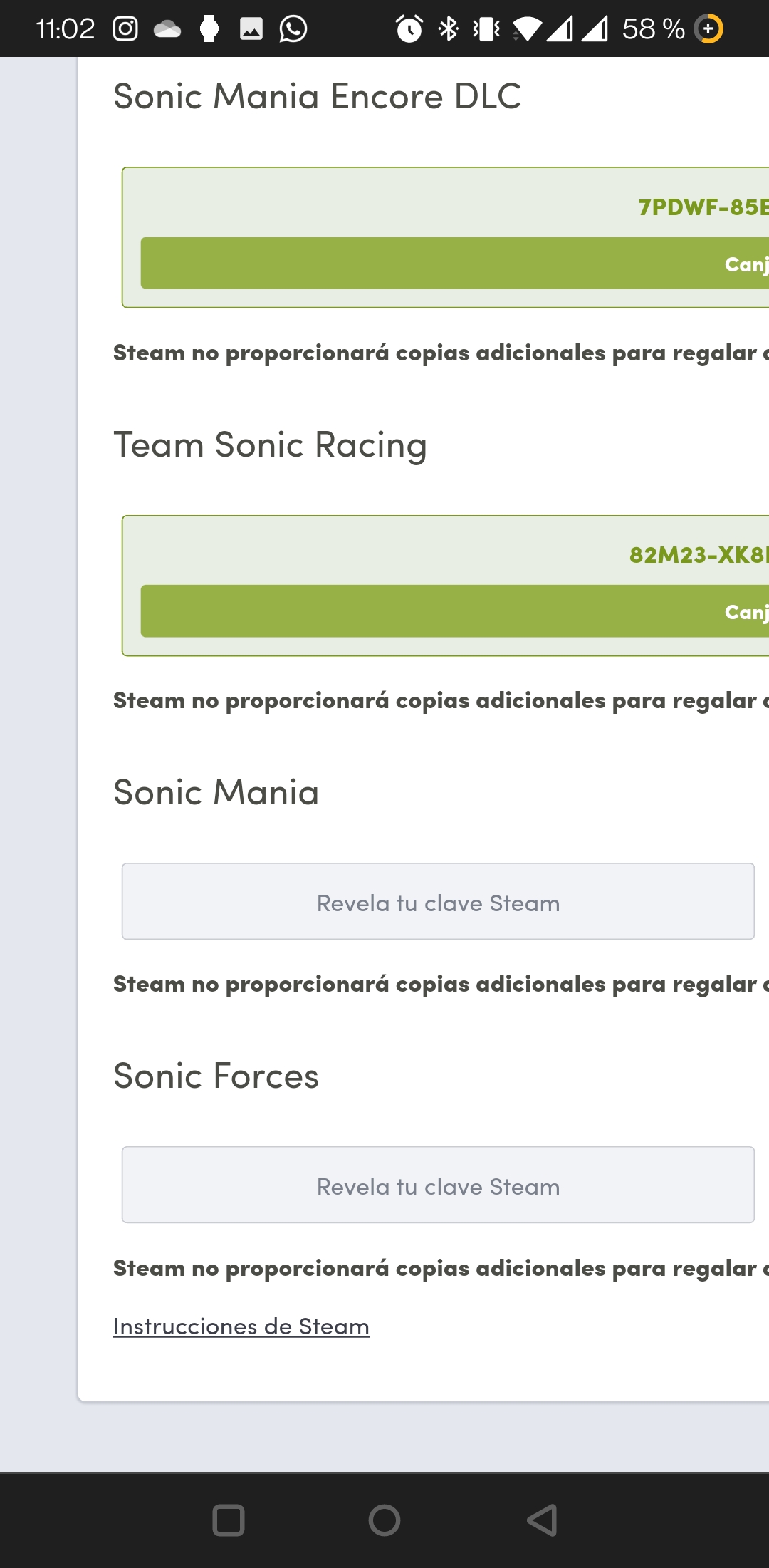
Task: Tap the battery saver circle icon
Action: (x=708, y=28)
